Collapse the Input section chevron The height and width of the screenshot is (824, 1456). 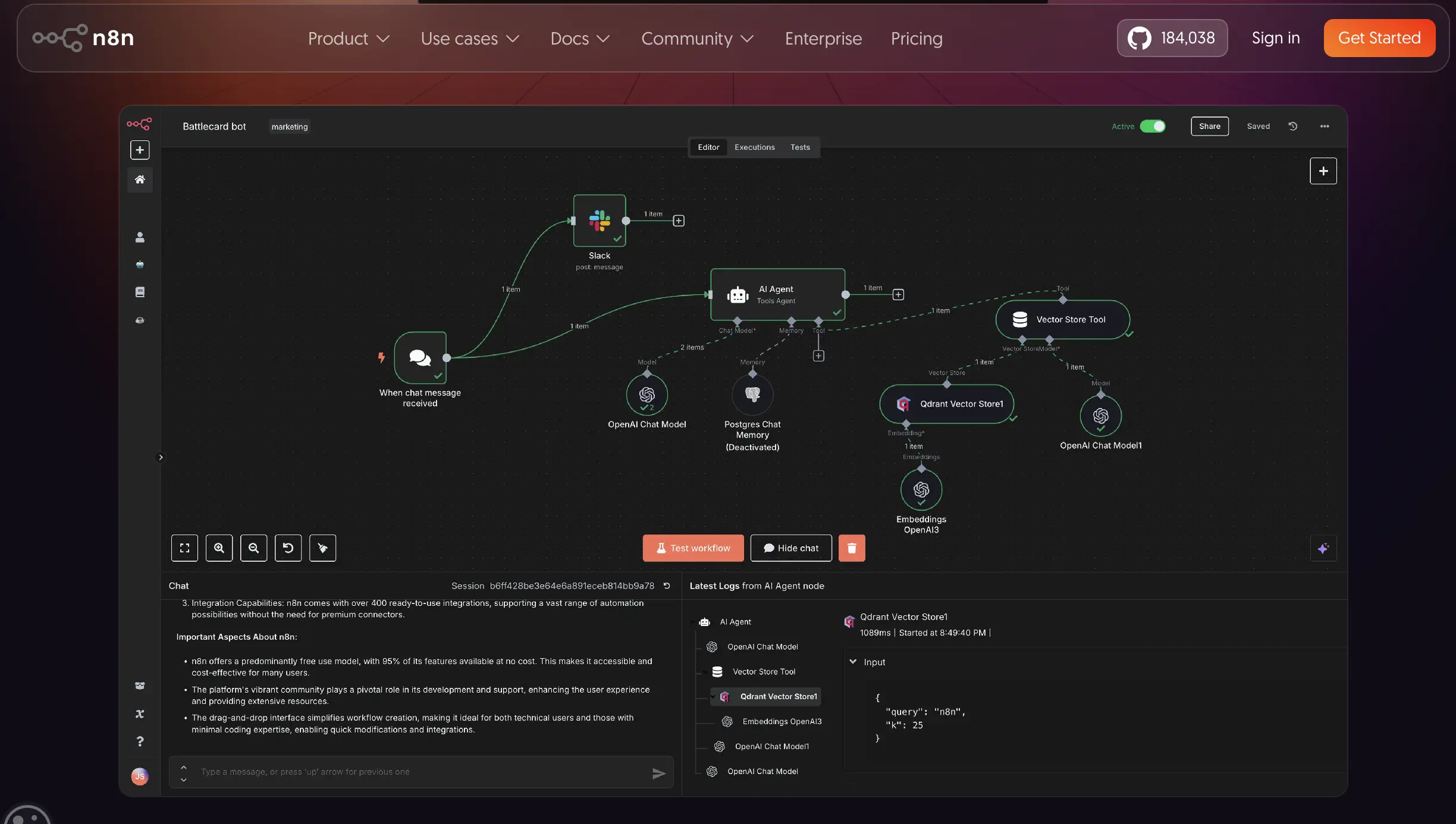tap(853, 662)
